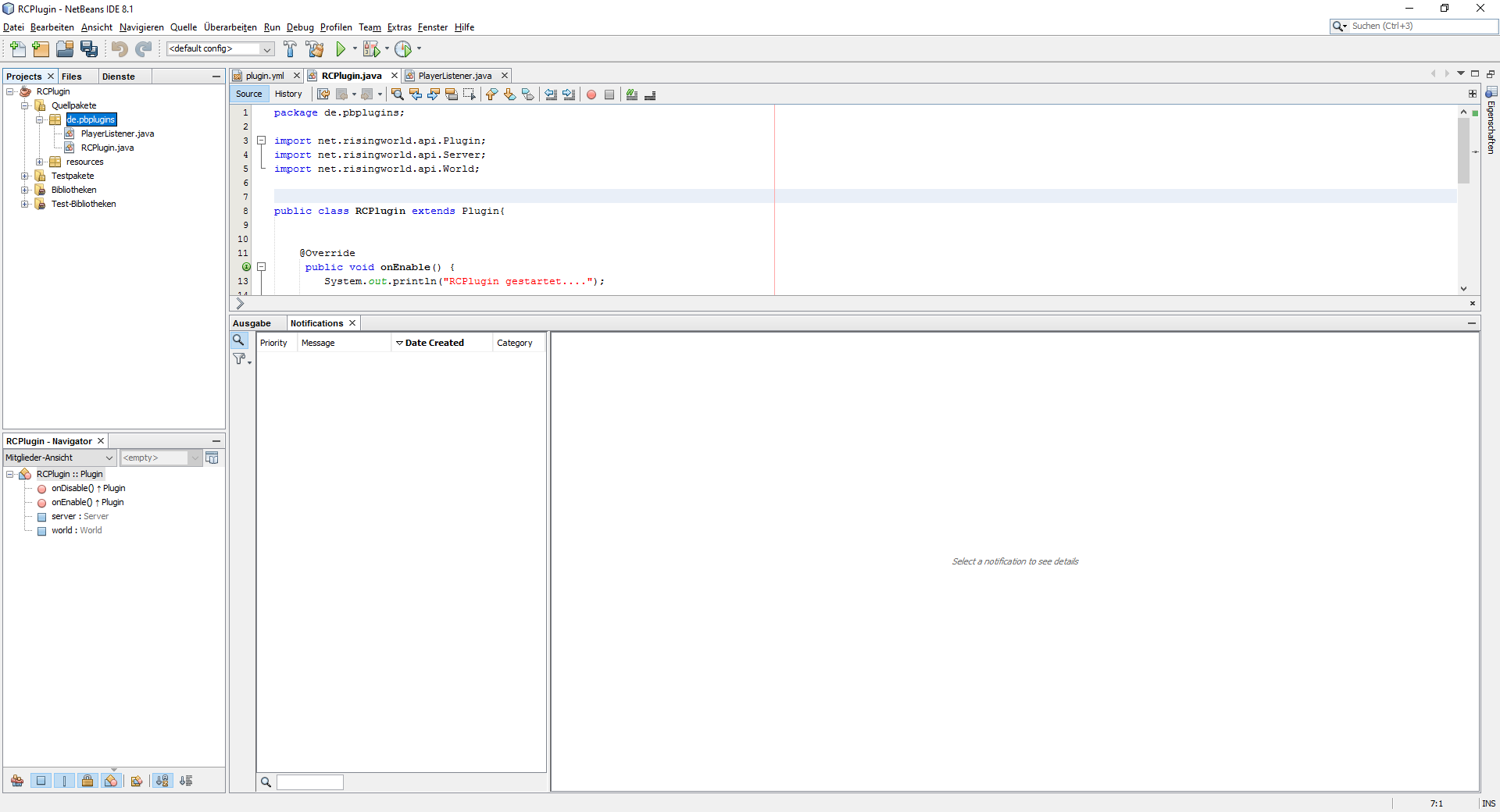Collapse the RCPlugin project node
This screenshot has height=812, width=1500.
10,91
